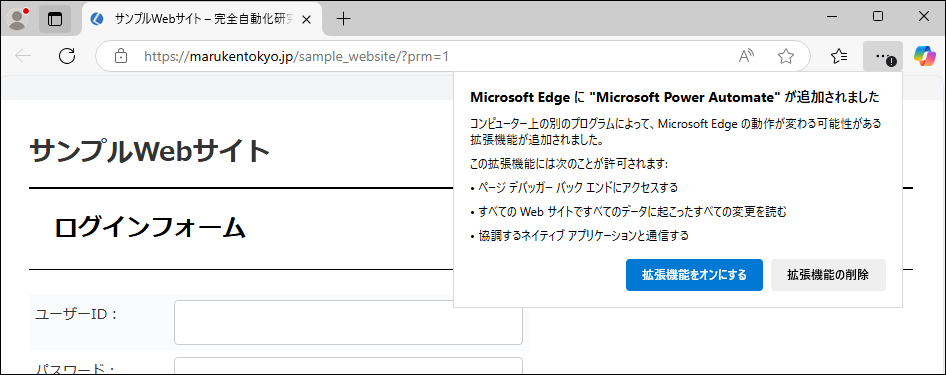Open the tab actions menu icon

coord(55,19)
